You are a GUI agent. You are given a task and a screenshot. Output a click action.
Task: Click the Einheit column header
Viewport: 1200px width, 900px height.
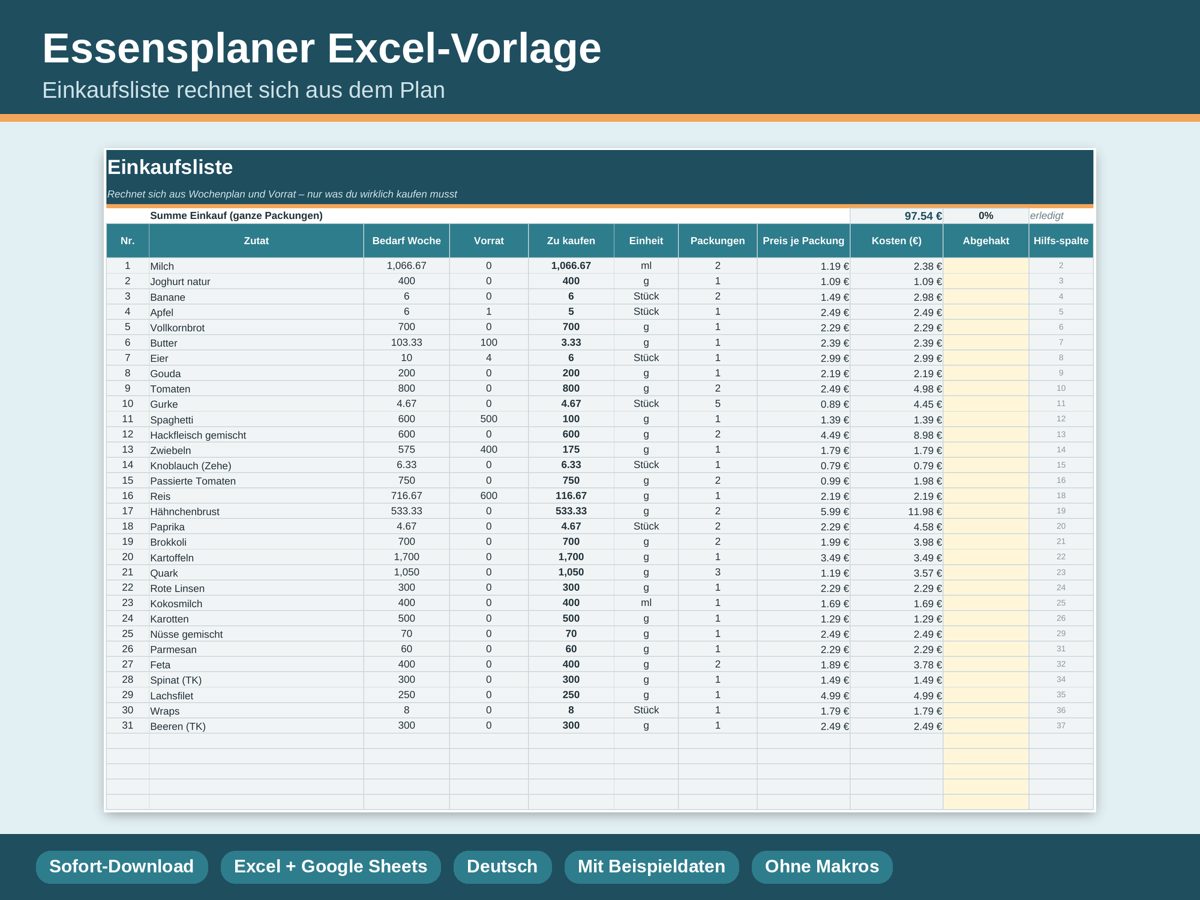click(x=646, y=241)
